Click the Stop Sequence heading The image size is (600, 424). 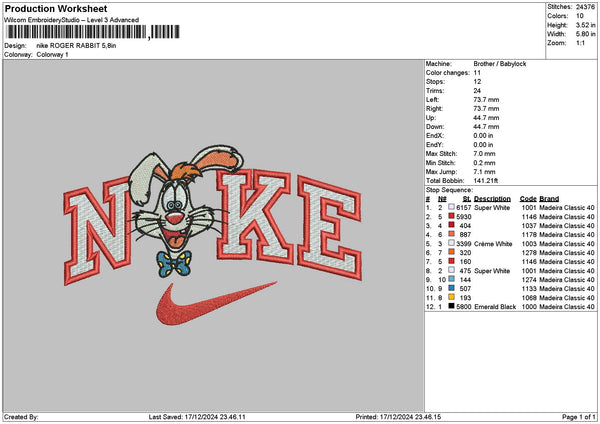tap(449, 190)
